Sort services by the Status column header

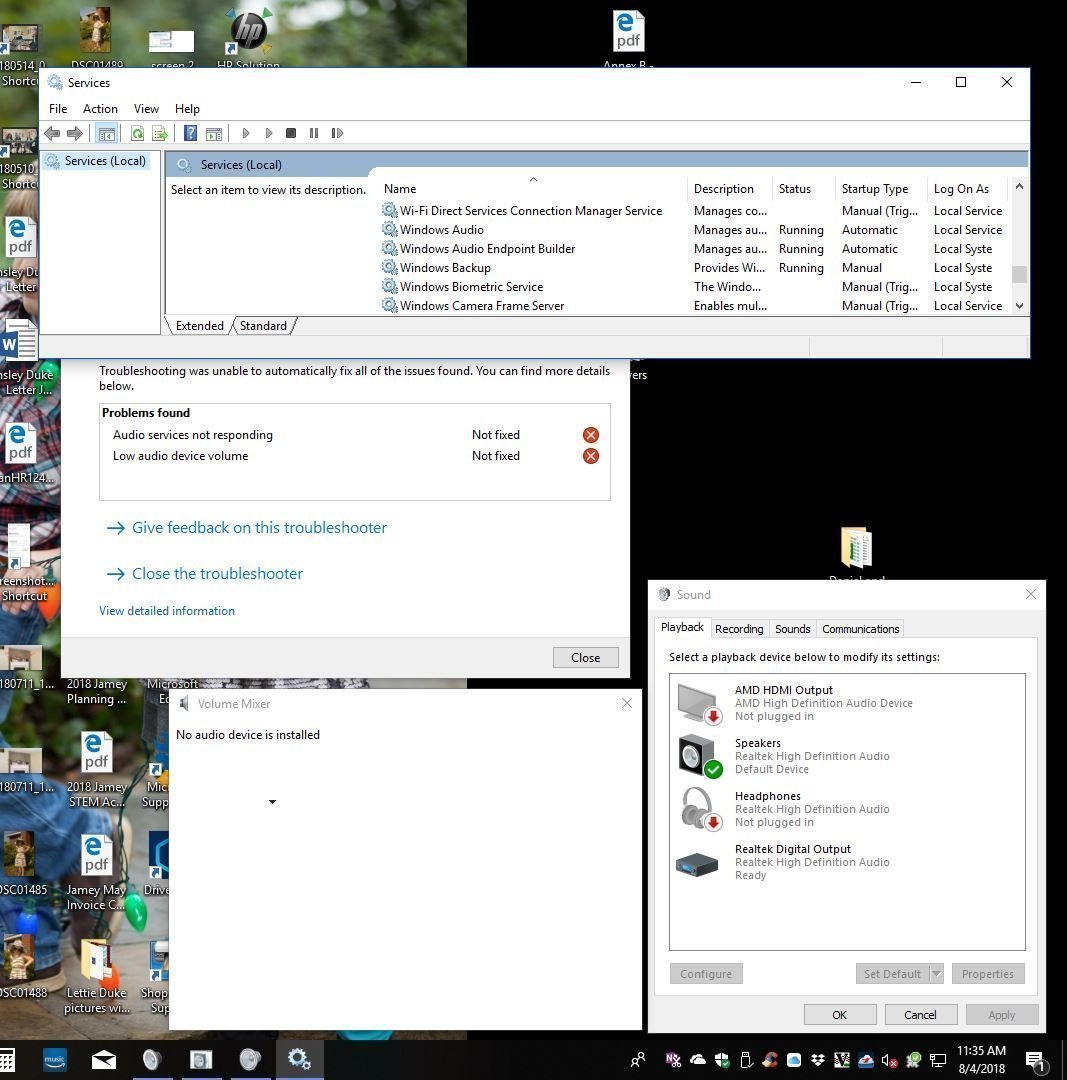803,188
